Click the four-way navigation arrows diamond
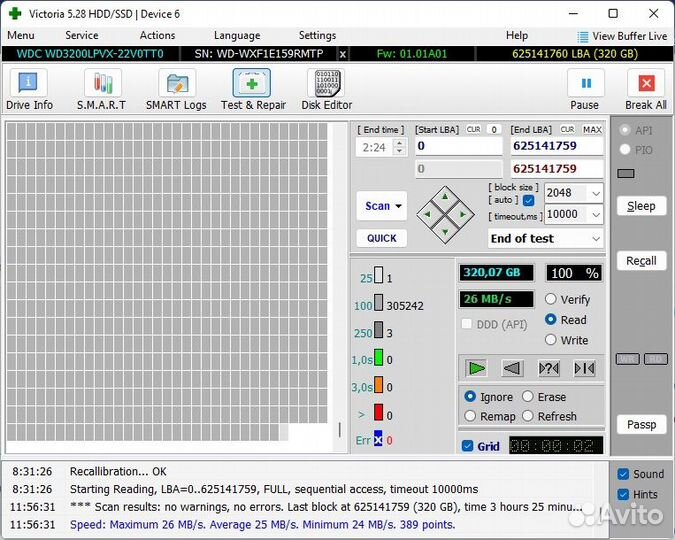This screenshot has width=675, height=540. 445,213
